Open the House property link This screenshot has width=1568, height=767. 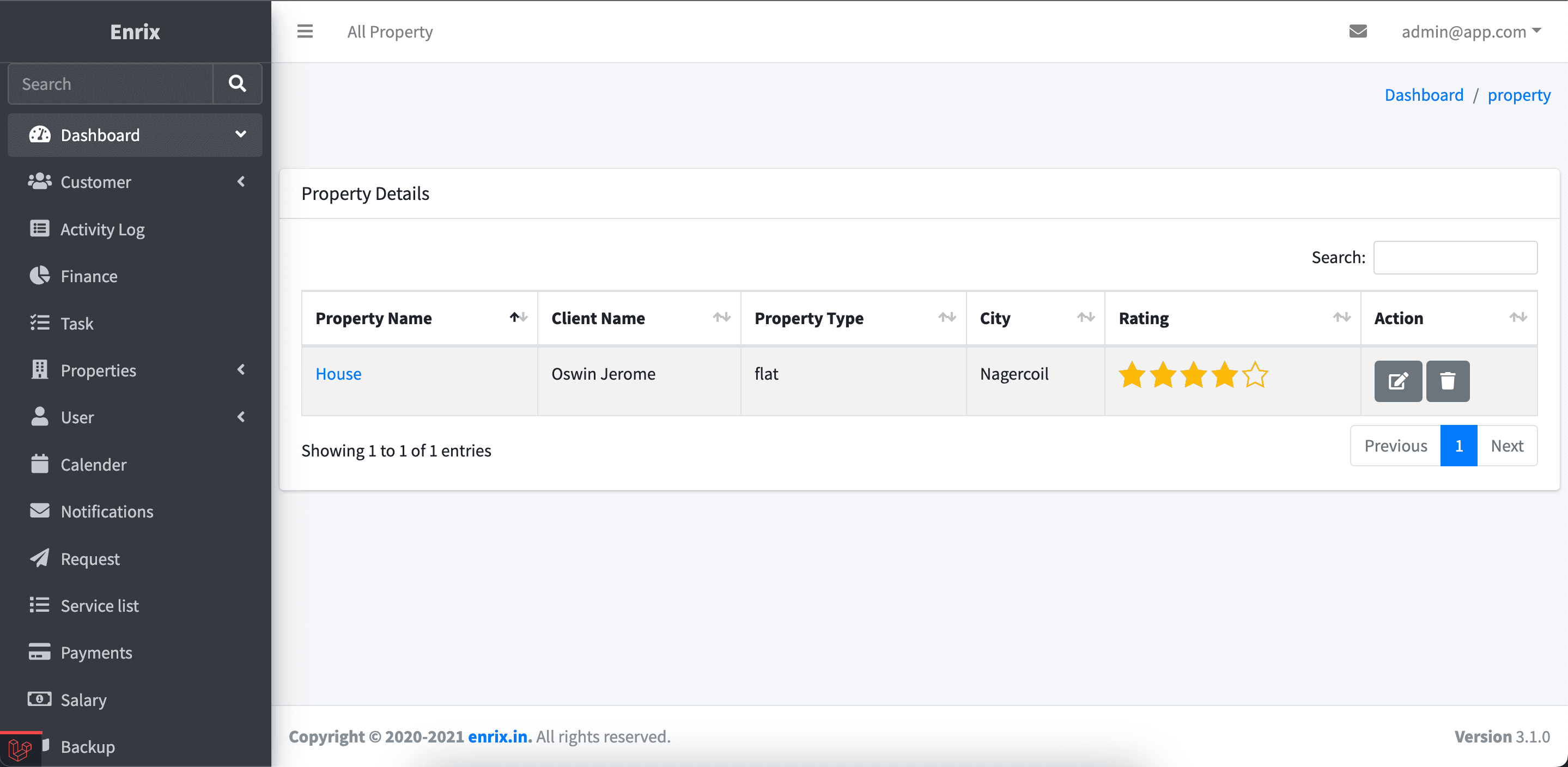(338, 374)
